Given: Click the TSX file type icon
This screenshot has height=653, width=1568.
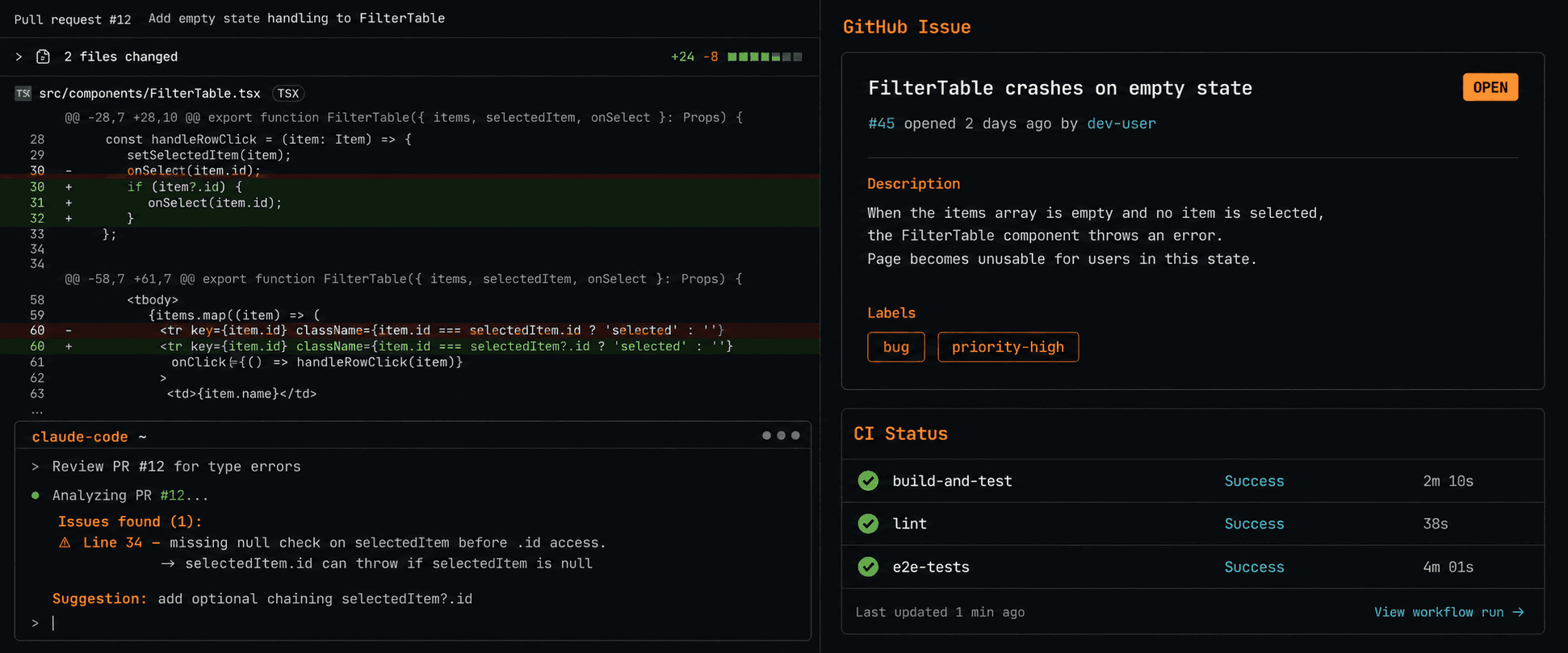Looking at the screenshot, I should 23,94.
